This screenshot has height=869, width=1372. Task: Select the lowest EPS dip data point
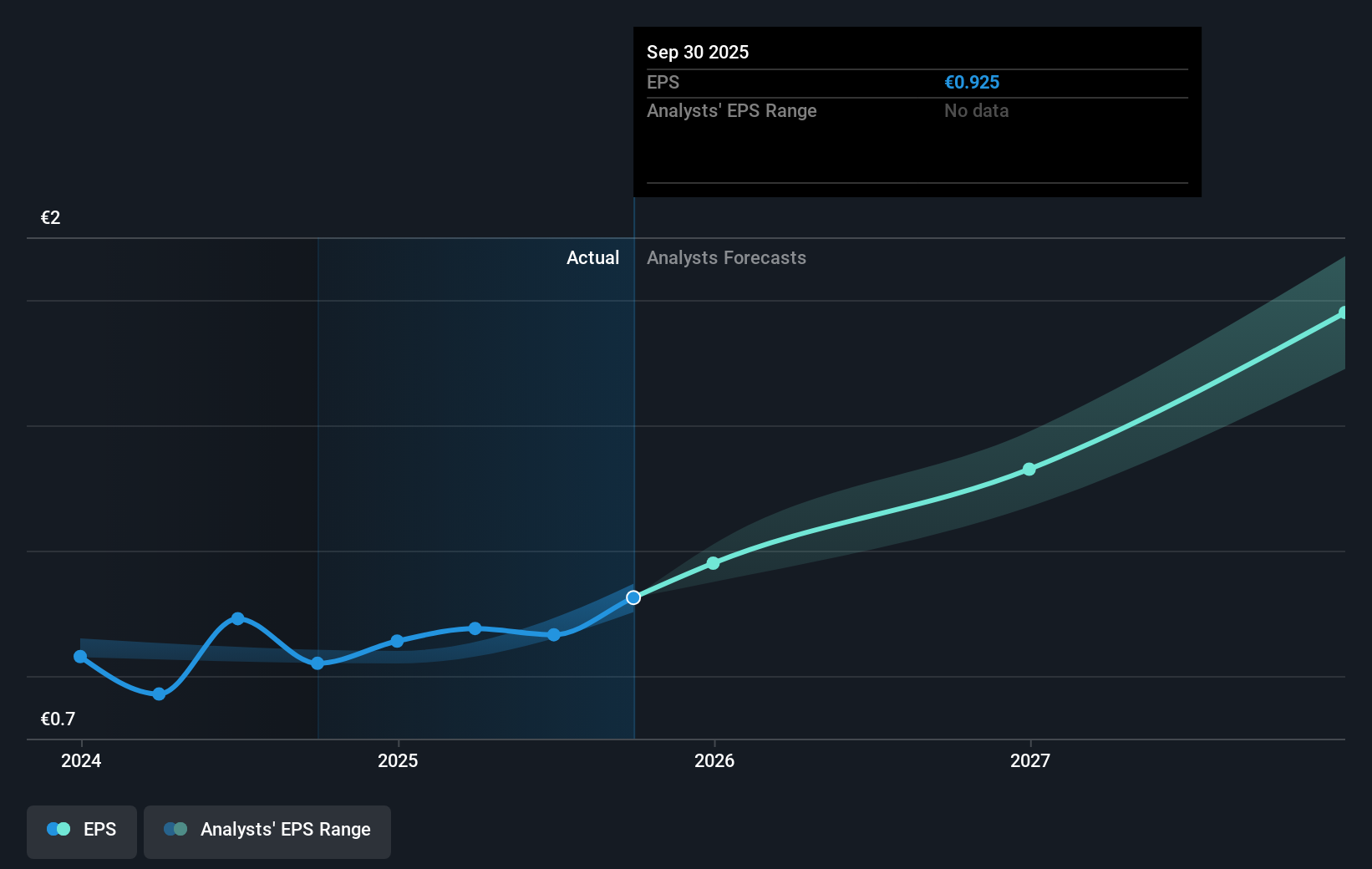[x=158, y=694]
